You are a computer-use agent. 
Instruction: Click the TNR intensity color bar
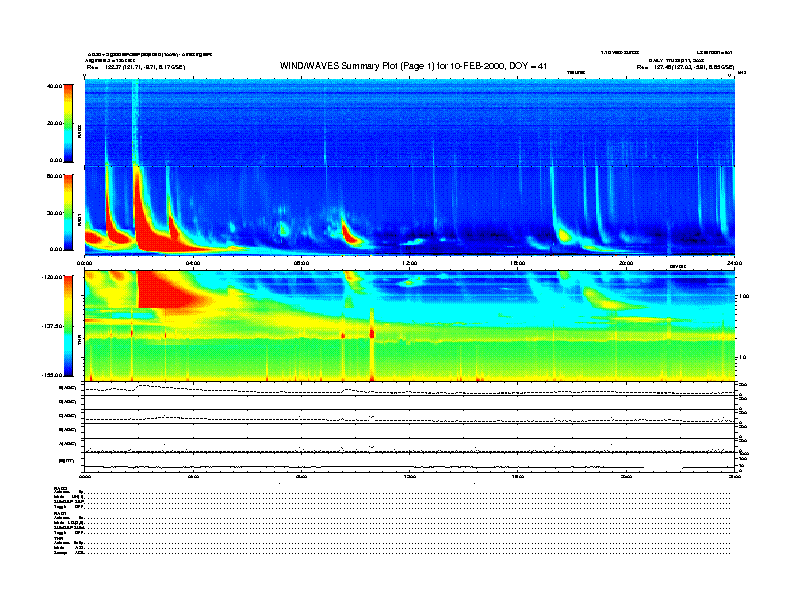tap(68, 326)
